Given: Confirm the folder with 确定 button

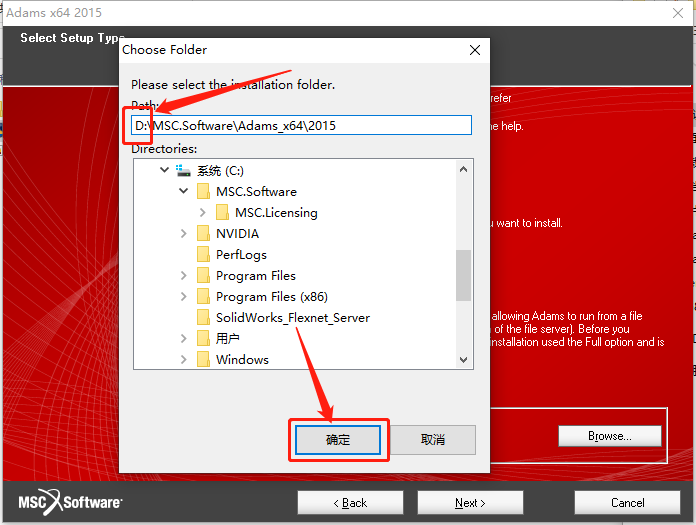Looking at the screenshot, I should pyautogui.click(x=338, y=440).
